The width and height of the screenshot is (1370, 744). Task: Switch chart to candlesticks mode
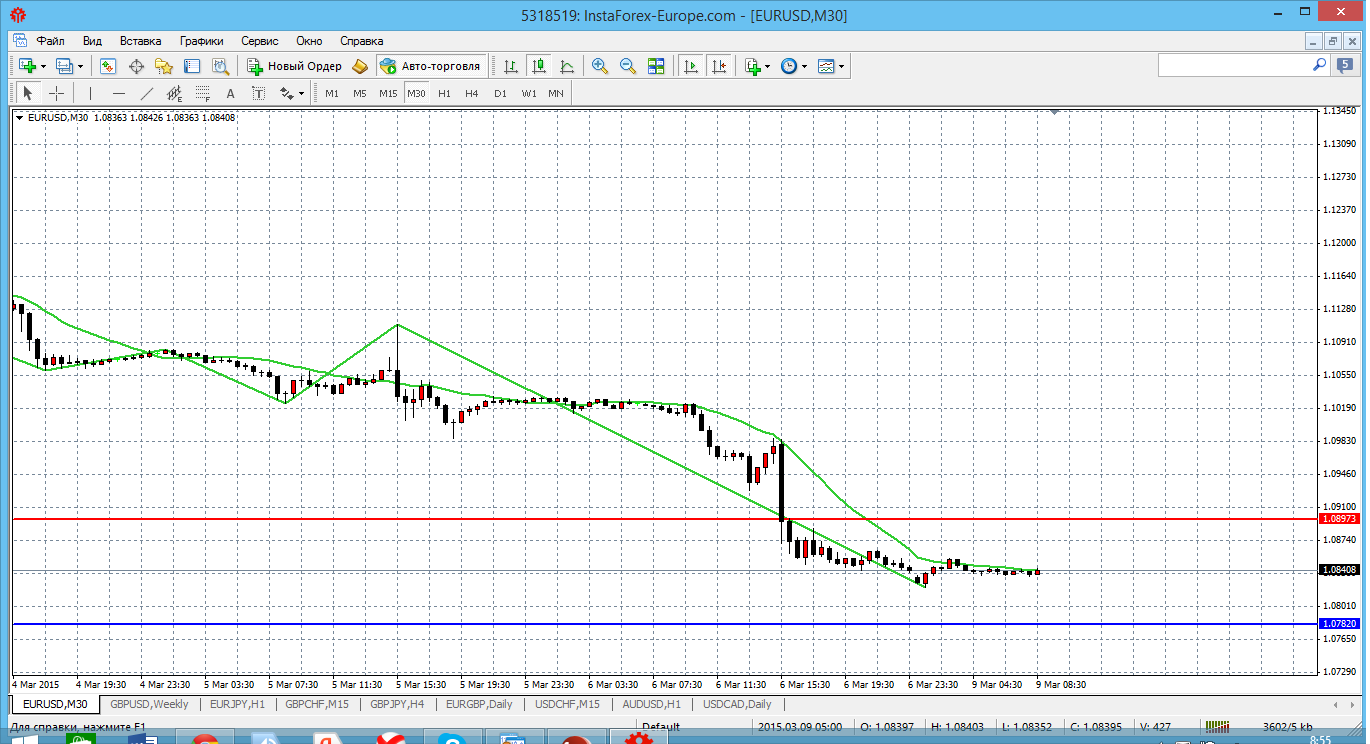539,66
